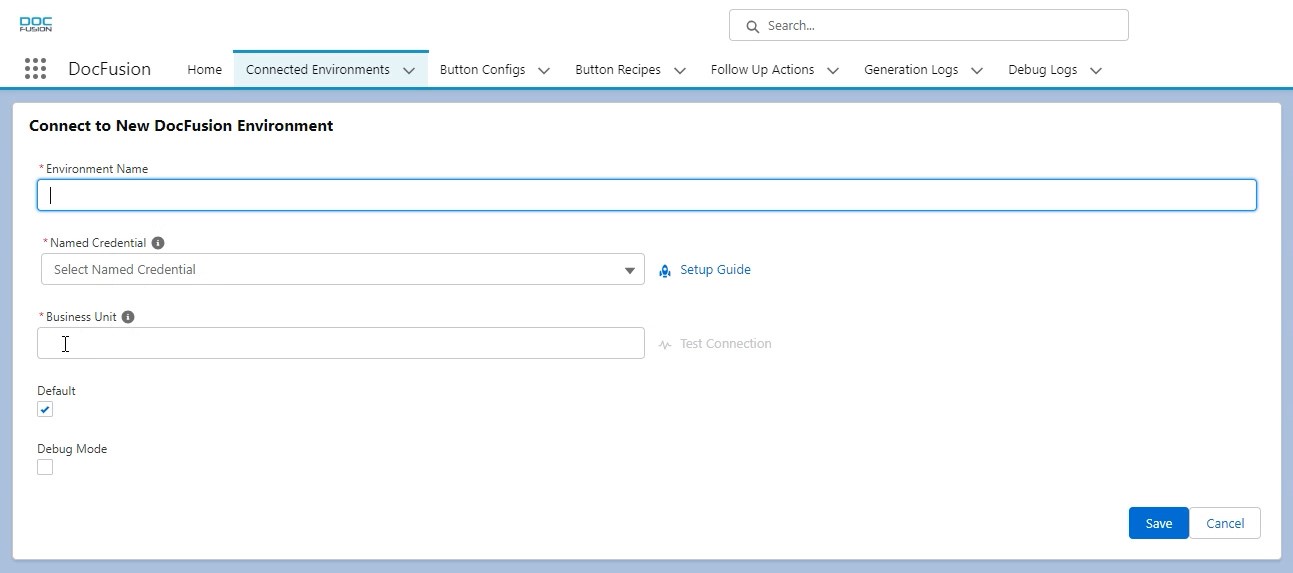
Task: Expand the Button Configs tab chevron
Action: click(544, 71)
